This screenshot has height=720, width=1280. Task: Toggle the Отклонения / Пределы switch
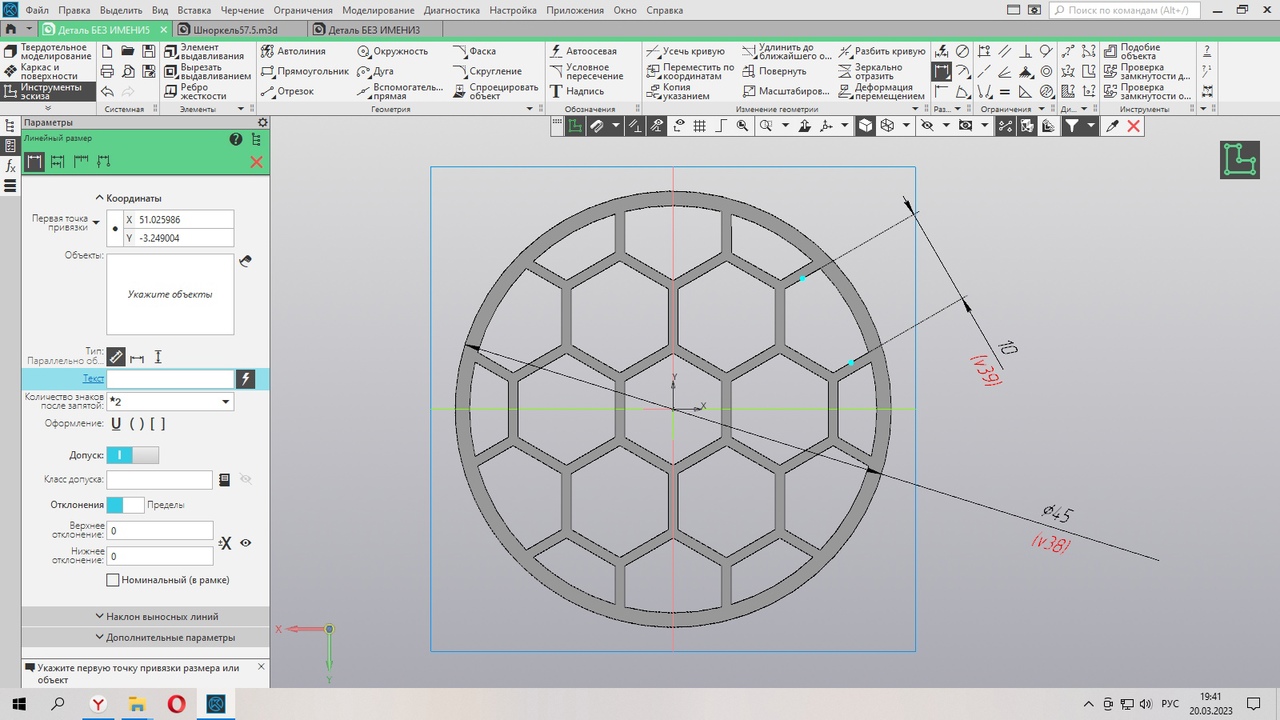click(125, 505)
